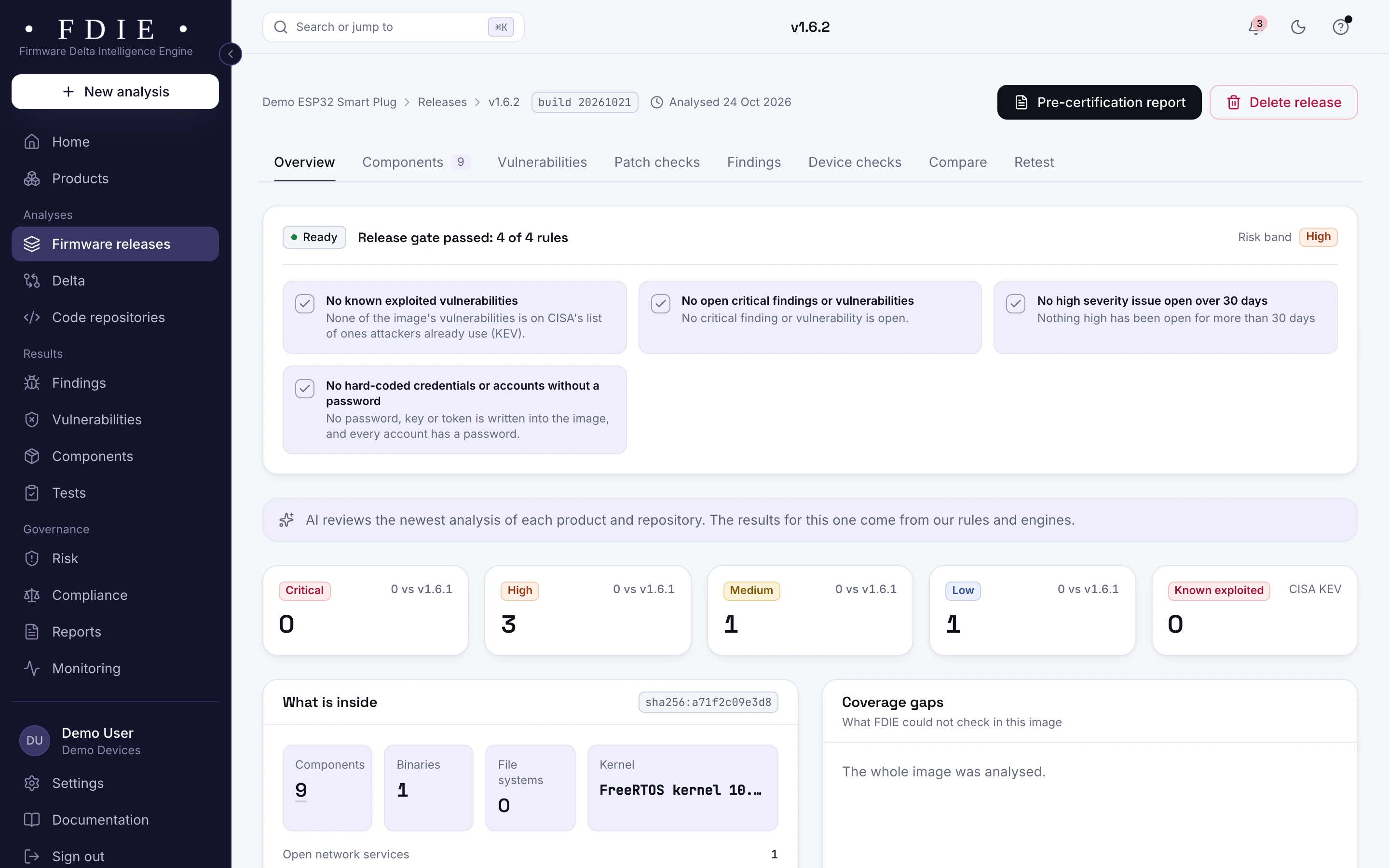Screen dimensions: 1389x868
Task: Open the Pre-certification report
Action: coord(1099,102)
